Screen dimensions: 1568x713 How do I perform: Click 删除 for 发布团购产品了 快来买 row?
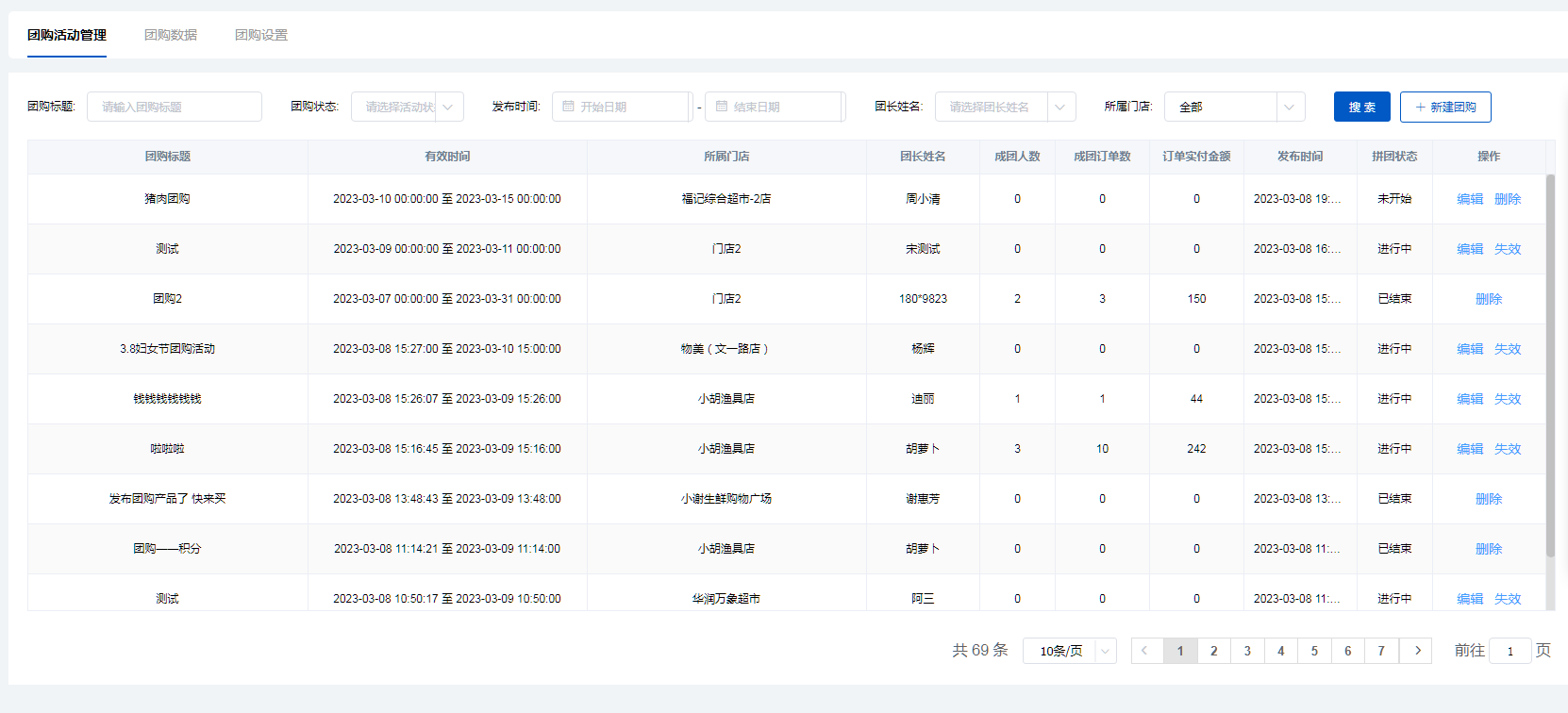coord(1489,499)
